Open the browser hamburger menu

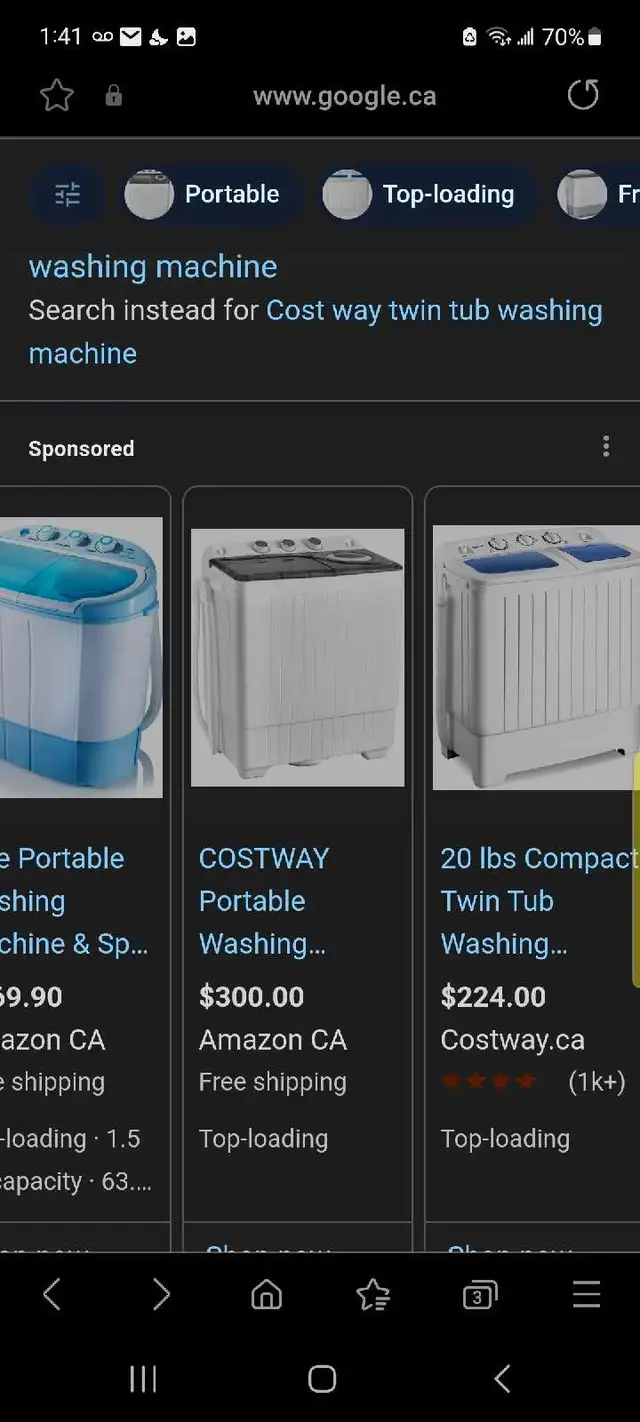click(x=587, y=1294)
